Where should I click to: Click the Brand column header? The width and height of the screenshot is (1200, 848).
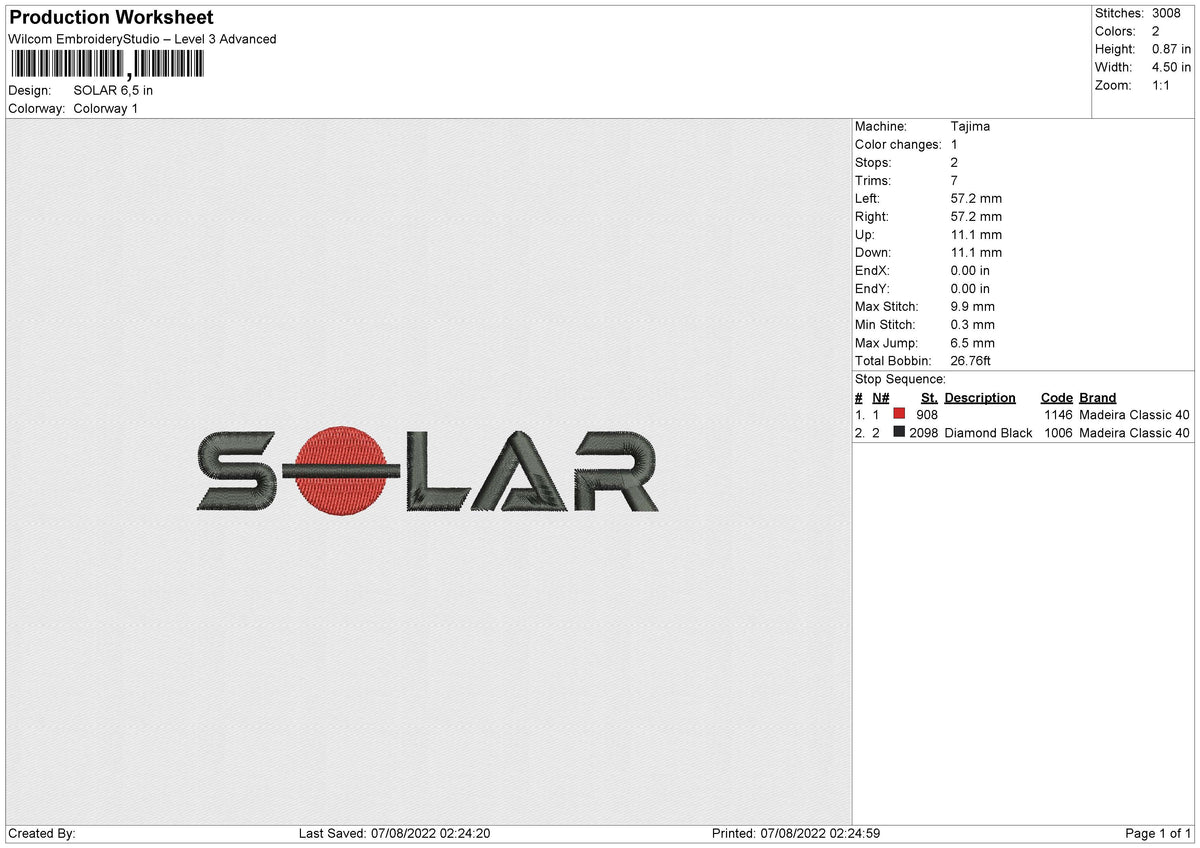(1097, 397)
